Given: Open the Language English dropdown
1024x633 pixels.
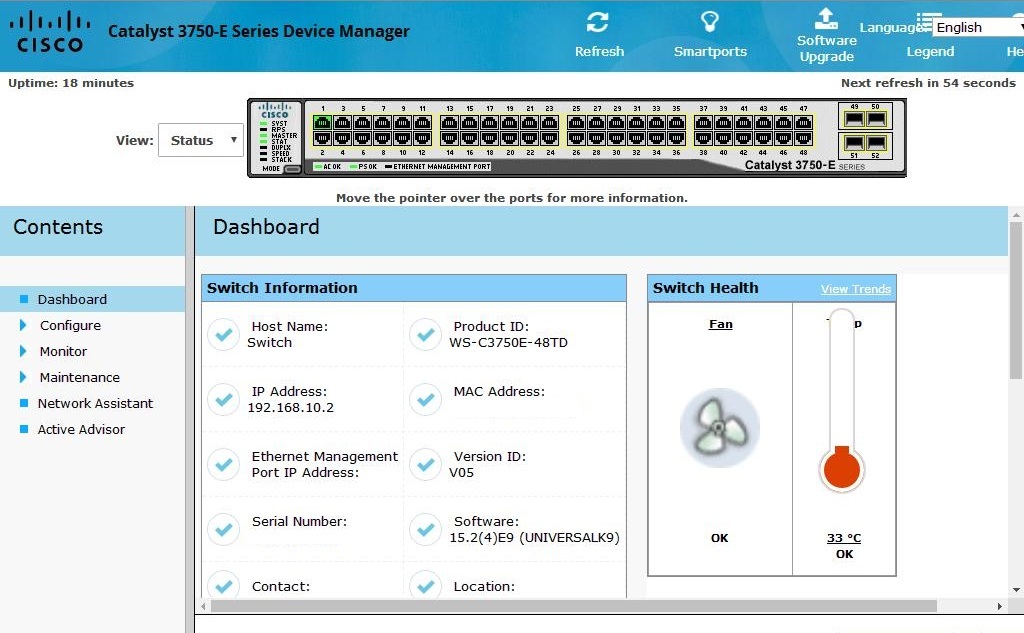Looking at the screenshot, I should [x=978, y=27].
